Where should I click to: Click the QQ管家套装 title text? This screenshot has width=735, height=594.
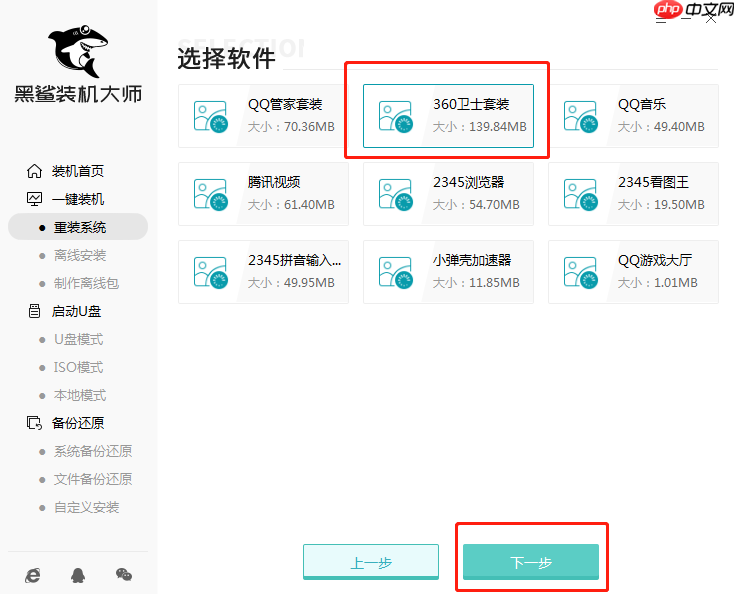click(285, 104)
